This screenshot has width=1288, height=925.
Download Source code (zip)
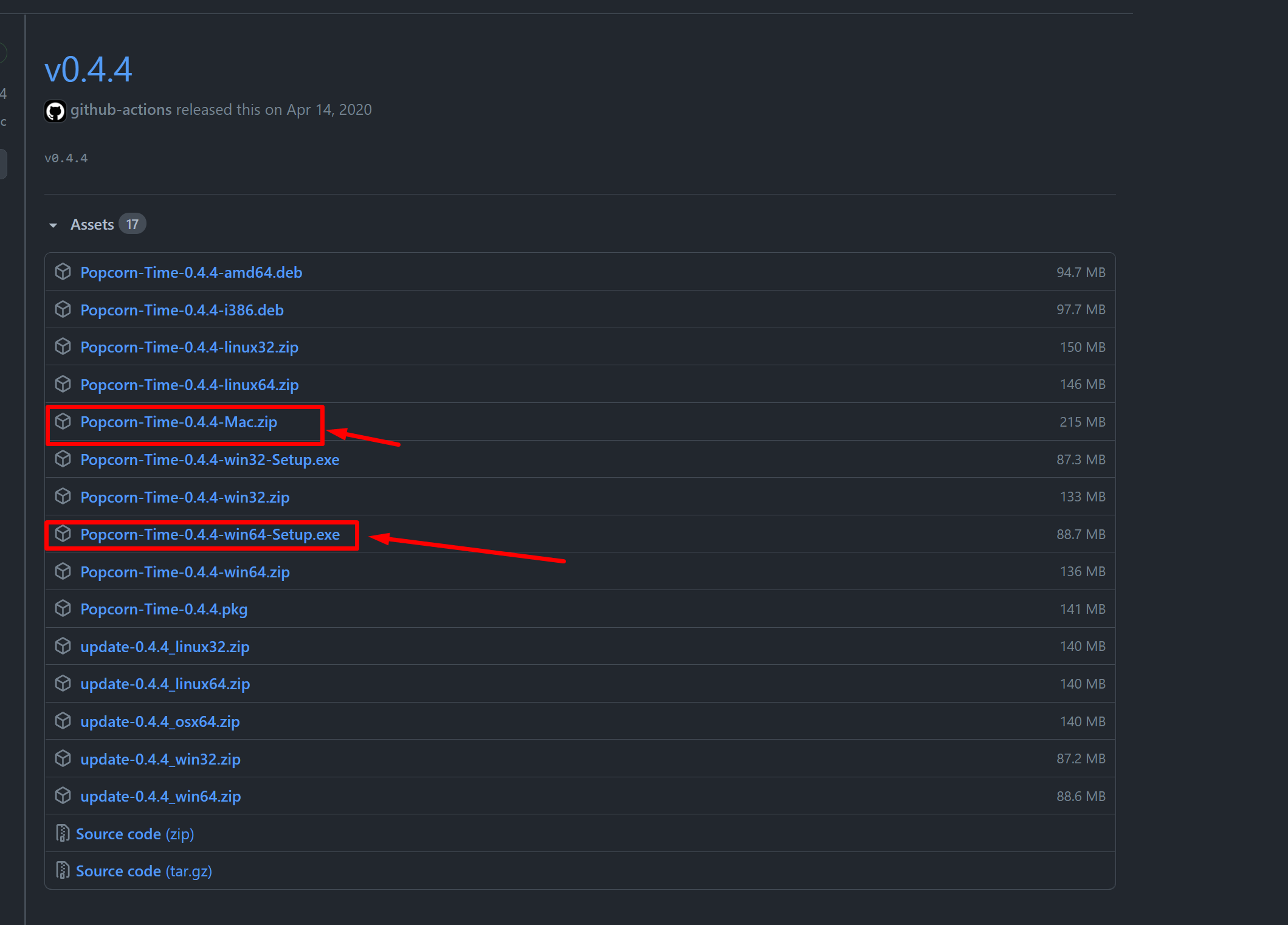135,834
